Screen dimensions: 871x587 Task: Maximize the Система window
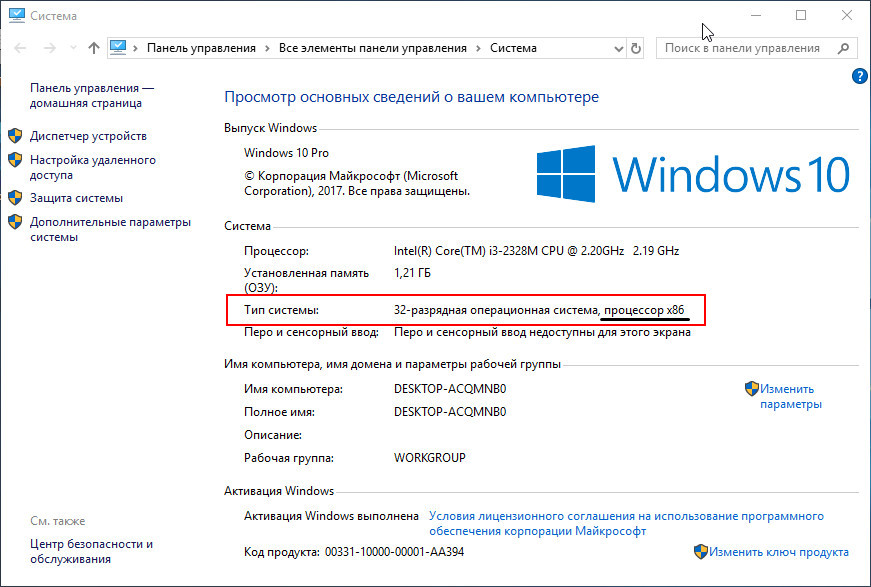pyautogui.click(x=801, y=16)
